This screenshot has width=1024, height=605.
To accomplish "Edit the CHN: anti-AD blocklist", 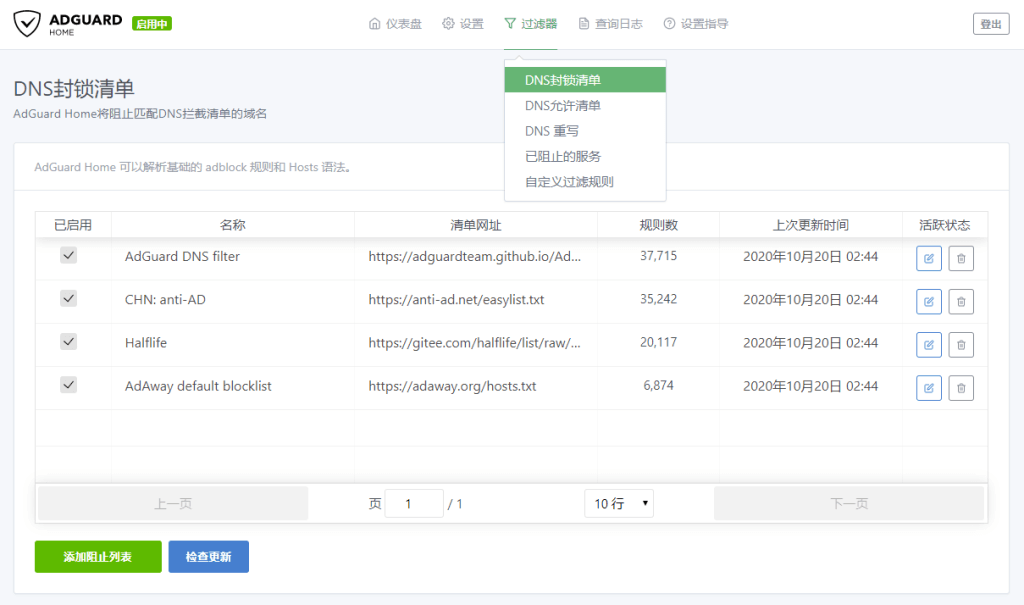I will click(928, 301).
